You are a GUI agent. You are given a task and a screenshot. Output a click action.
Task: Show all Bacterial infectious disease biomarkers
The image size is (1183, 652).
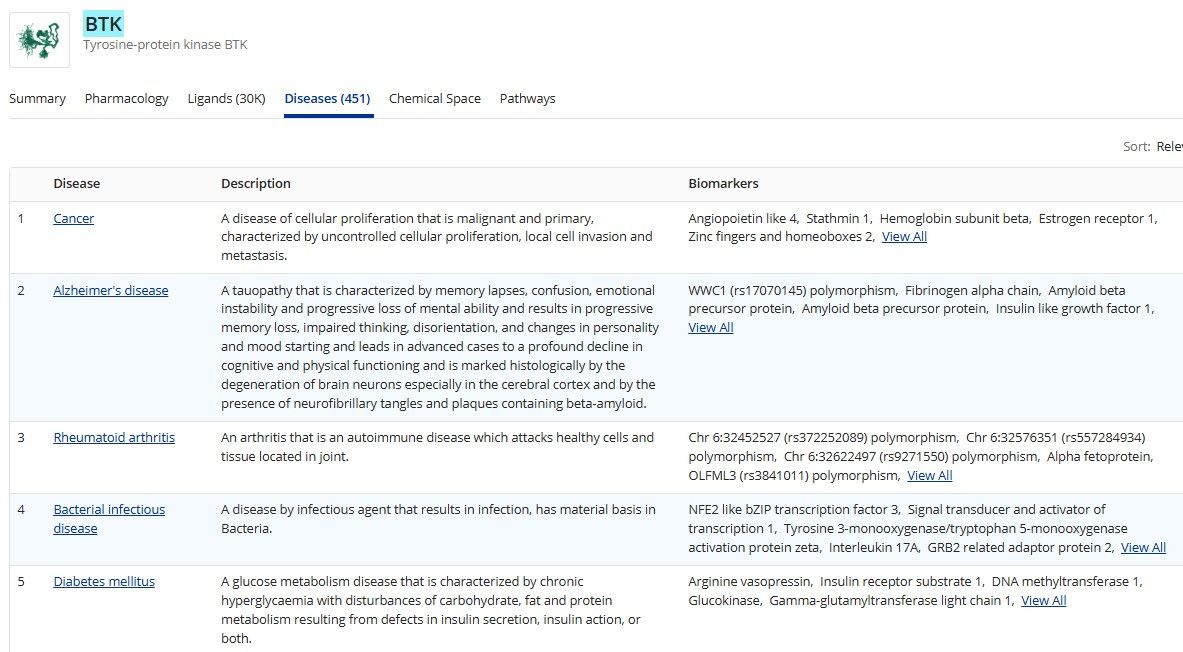1143,548
